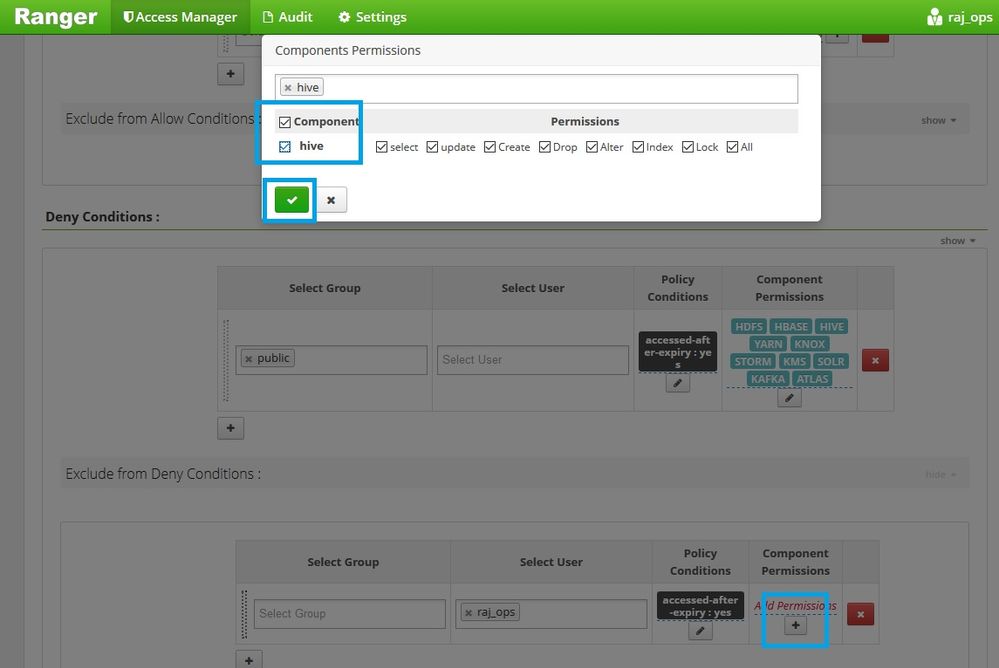Click the KAFKA permission tag

click(x=767, y=379)
